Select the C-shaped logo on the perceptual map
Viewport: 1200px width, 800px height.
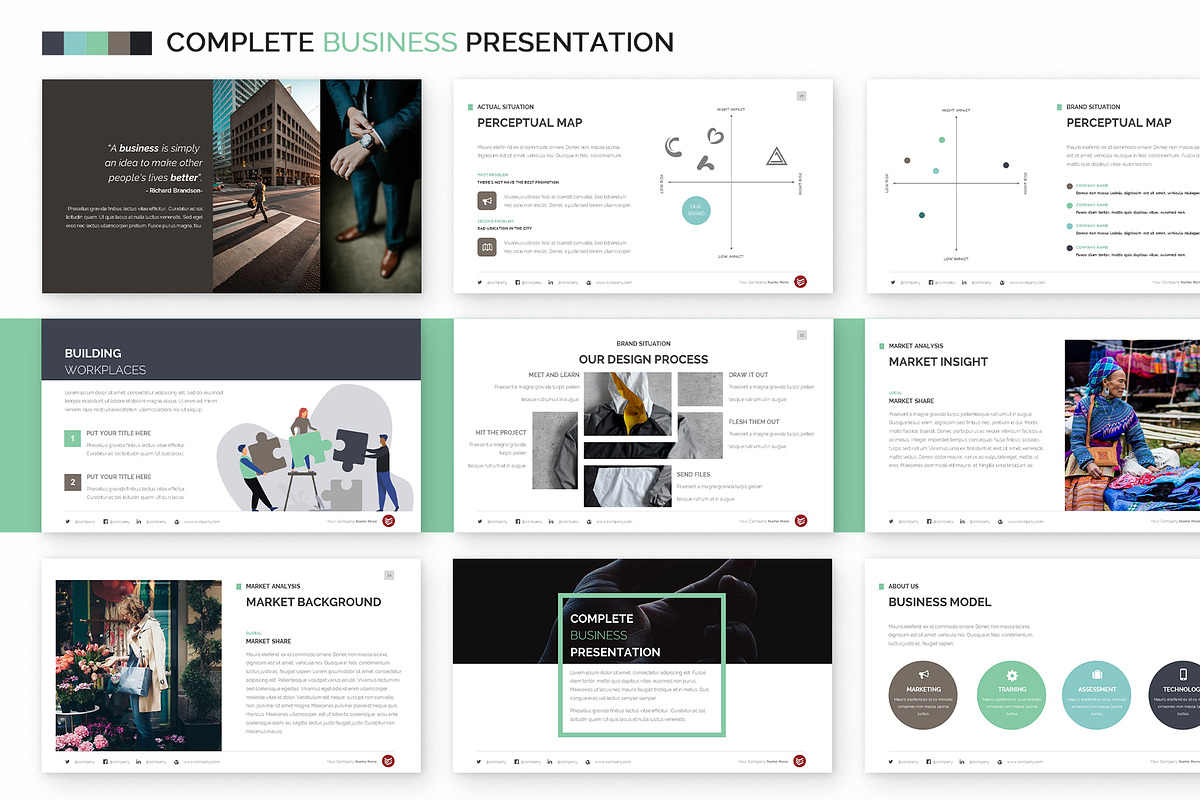click(x=674, y=147)
